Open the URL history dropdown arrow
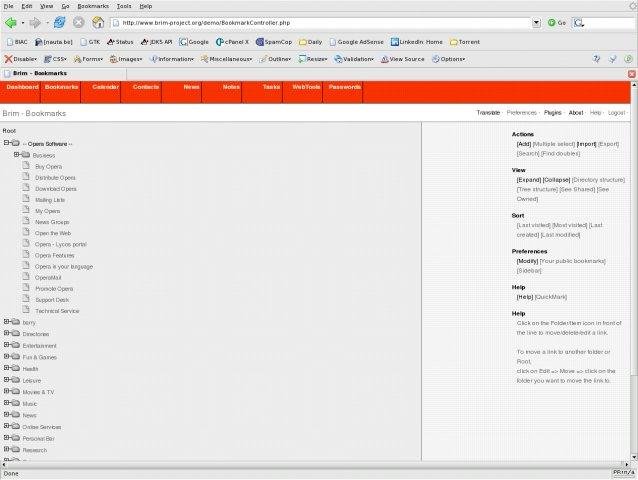Viewport: 638px width, 480px height. (x=536, y=22)
